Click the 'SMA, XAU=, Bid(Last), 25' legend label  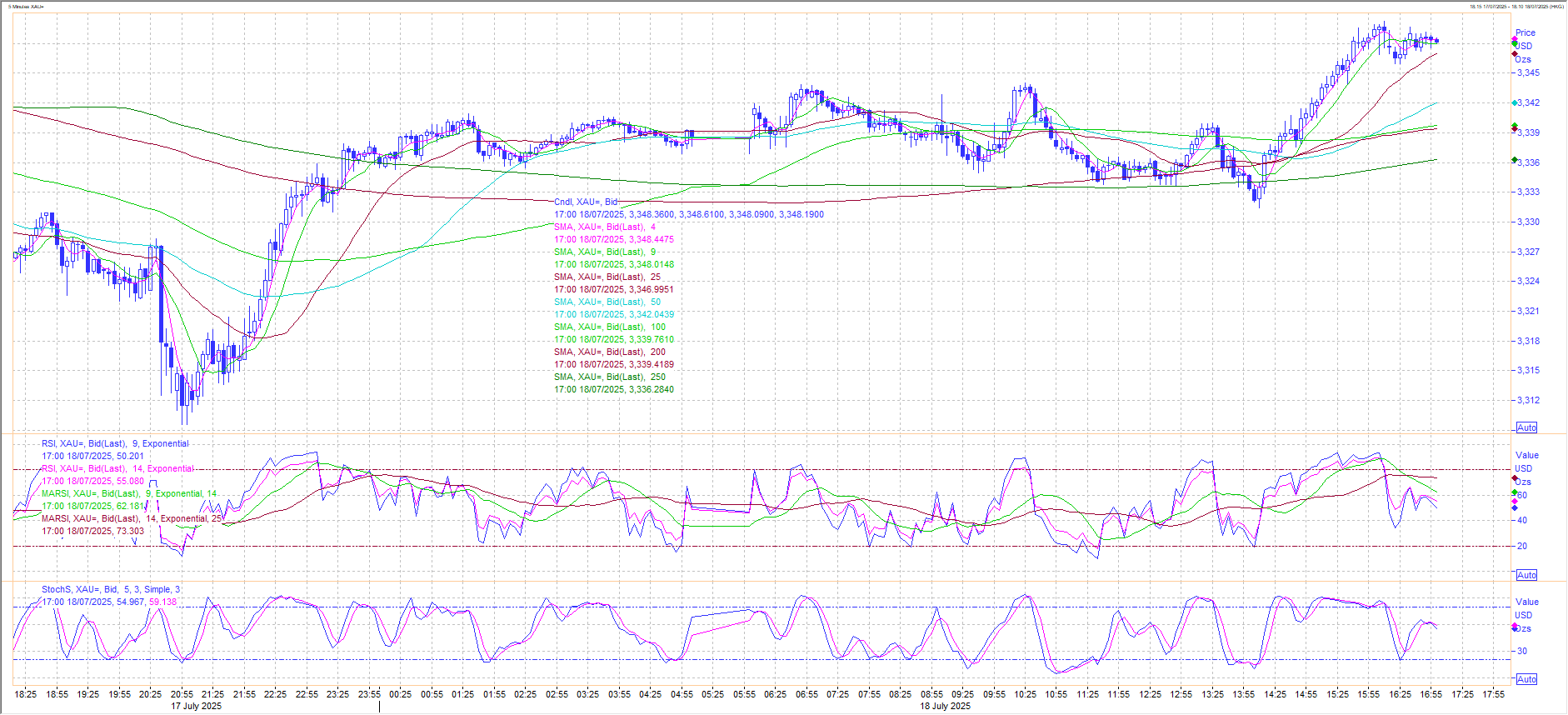pyautogui.click(x=607, y=277)
